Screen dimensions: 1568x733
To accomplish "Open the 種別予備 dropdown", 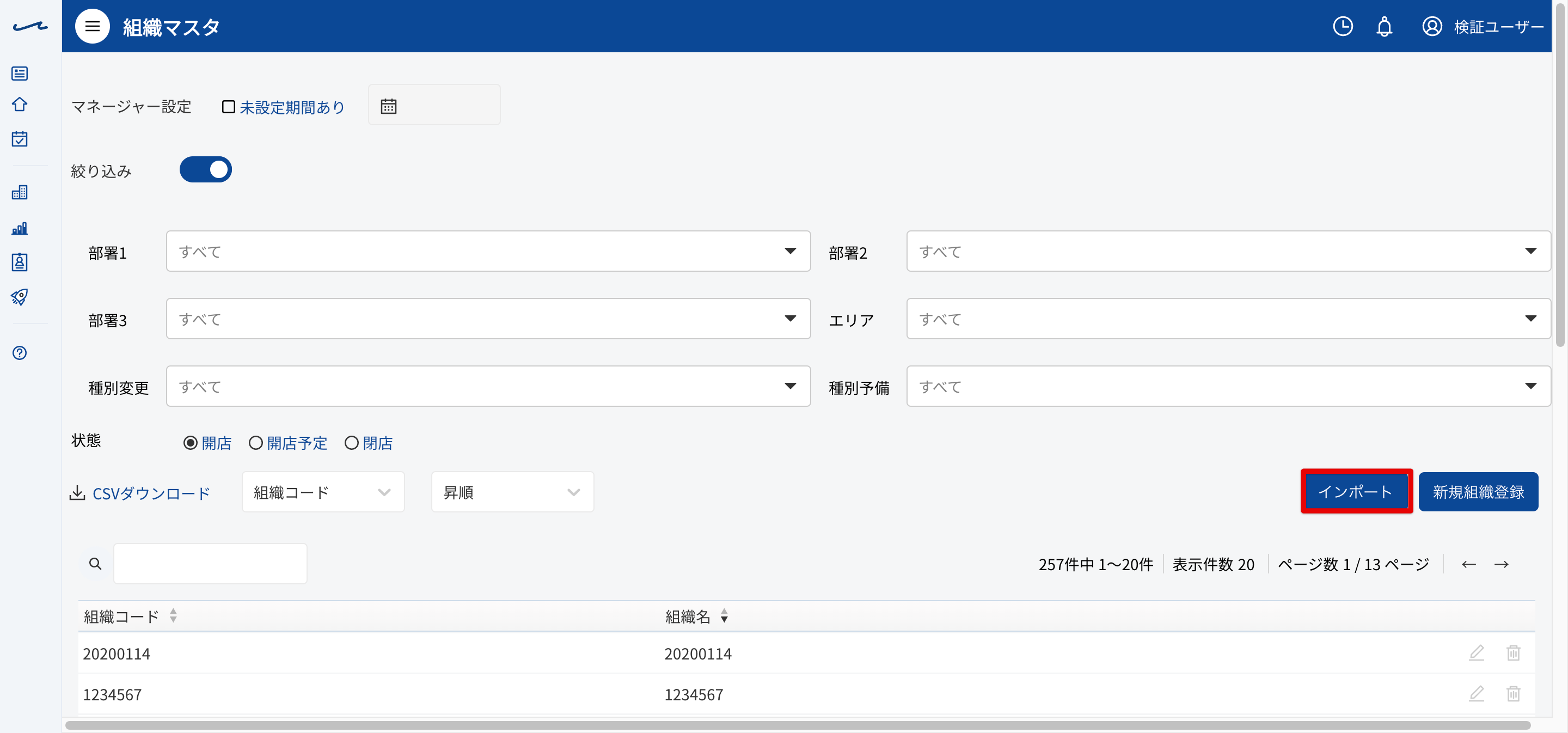I will coord(1228,386).
